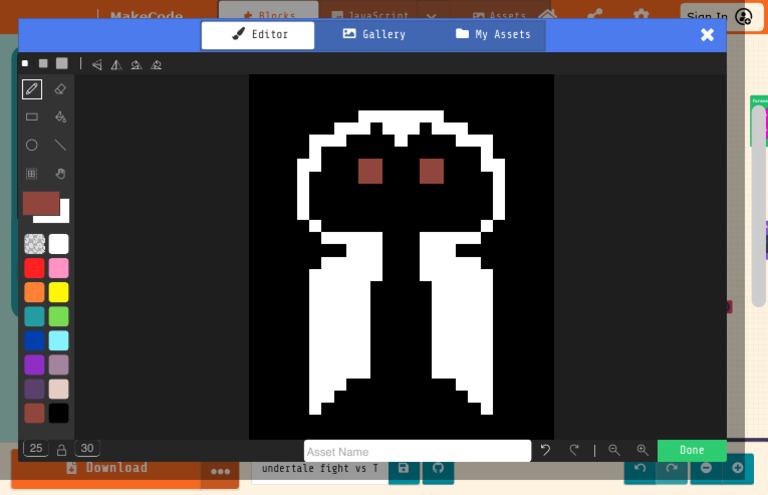This screenshot has height=495, width=768.
Task: Select the Eraser tool
Action: 60,89
